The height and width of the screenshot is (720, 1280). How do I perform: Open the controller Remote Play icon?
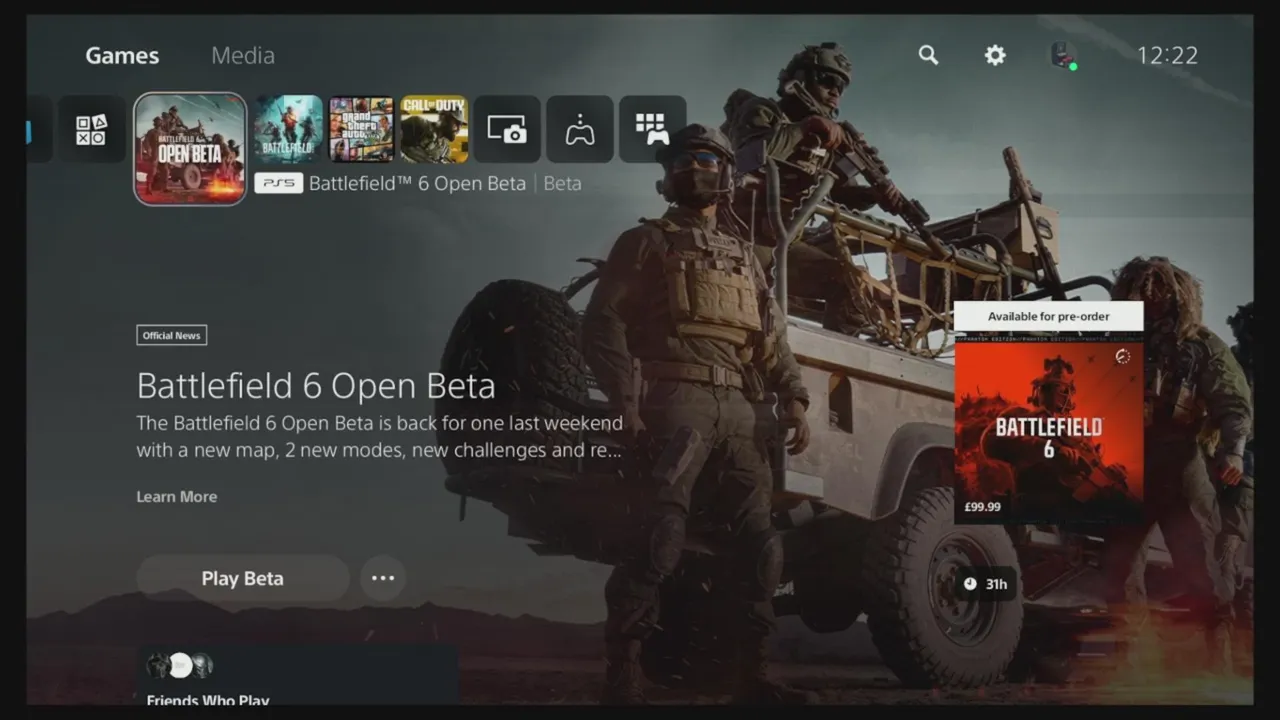580,129
